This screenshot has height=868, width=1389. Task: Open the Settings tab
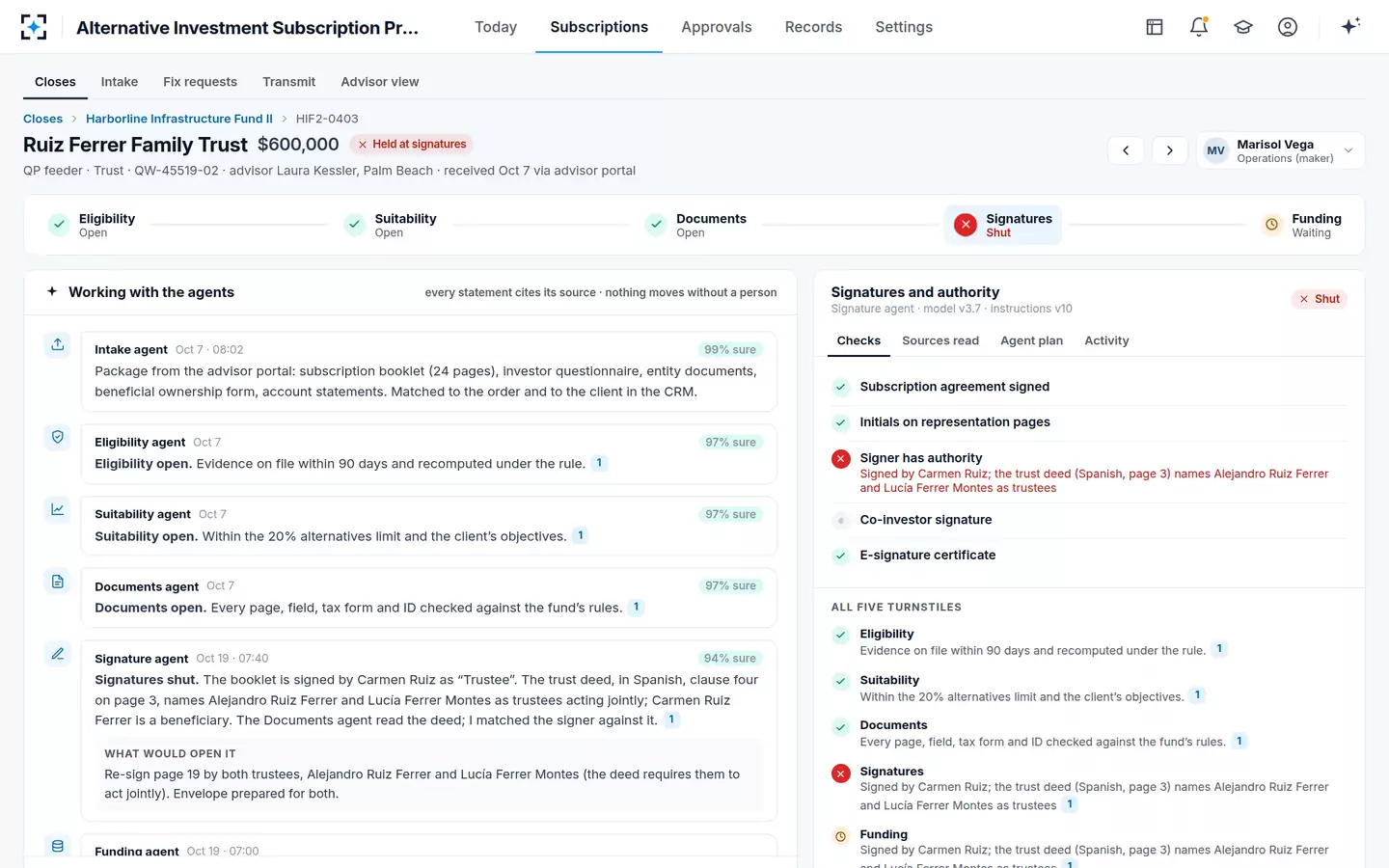904,27
